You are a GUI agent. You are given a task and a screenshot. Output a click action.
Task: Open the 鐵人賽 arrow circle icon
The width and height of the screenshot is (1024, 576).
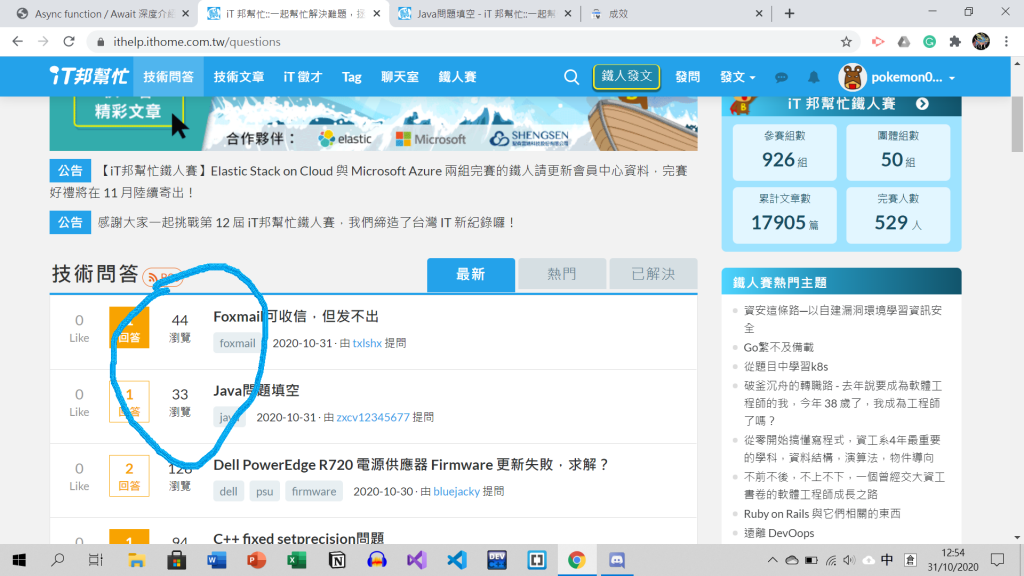point(922,104)
